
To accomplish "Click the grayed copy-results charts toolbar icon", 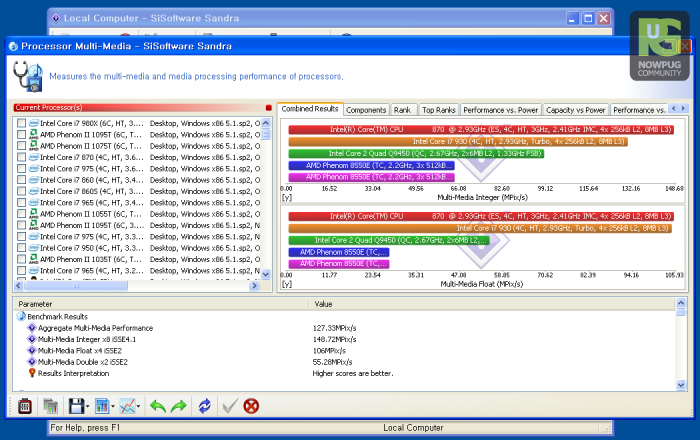I will (x=50, y=406).
